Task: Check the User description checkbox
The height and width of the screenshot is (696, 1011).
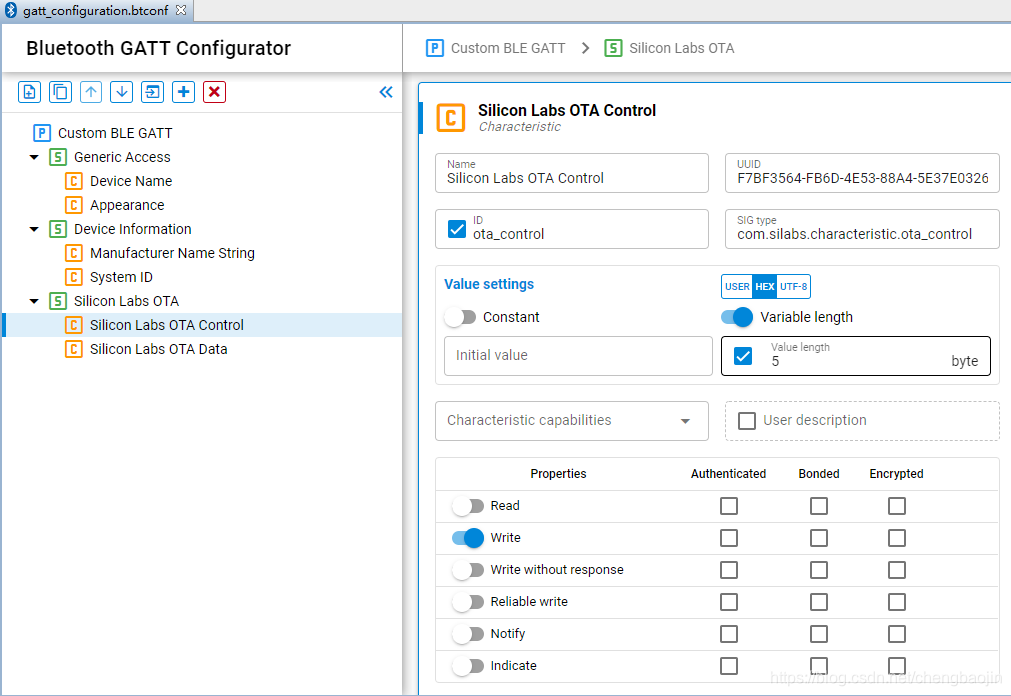Action: coord(747,421)
